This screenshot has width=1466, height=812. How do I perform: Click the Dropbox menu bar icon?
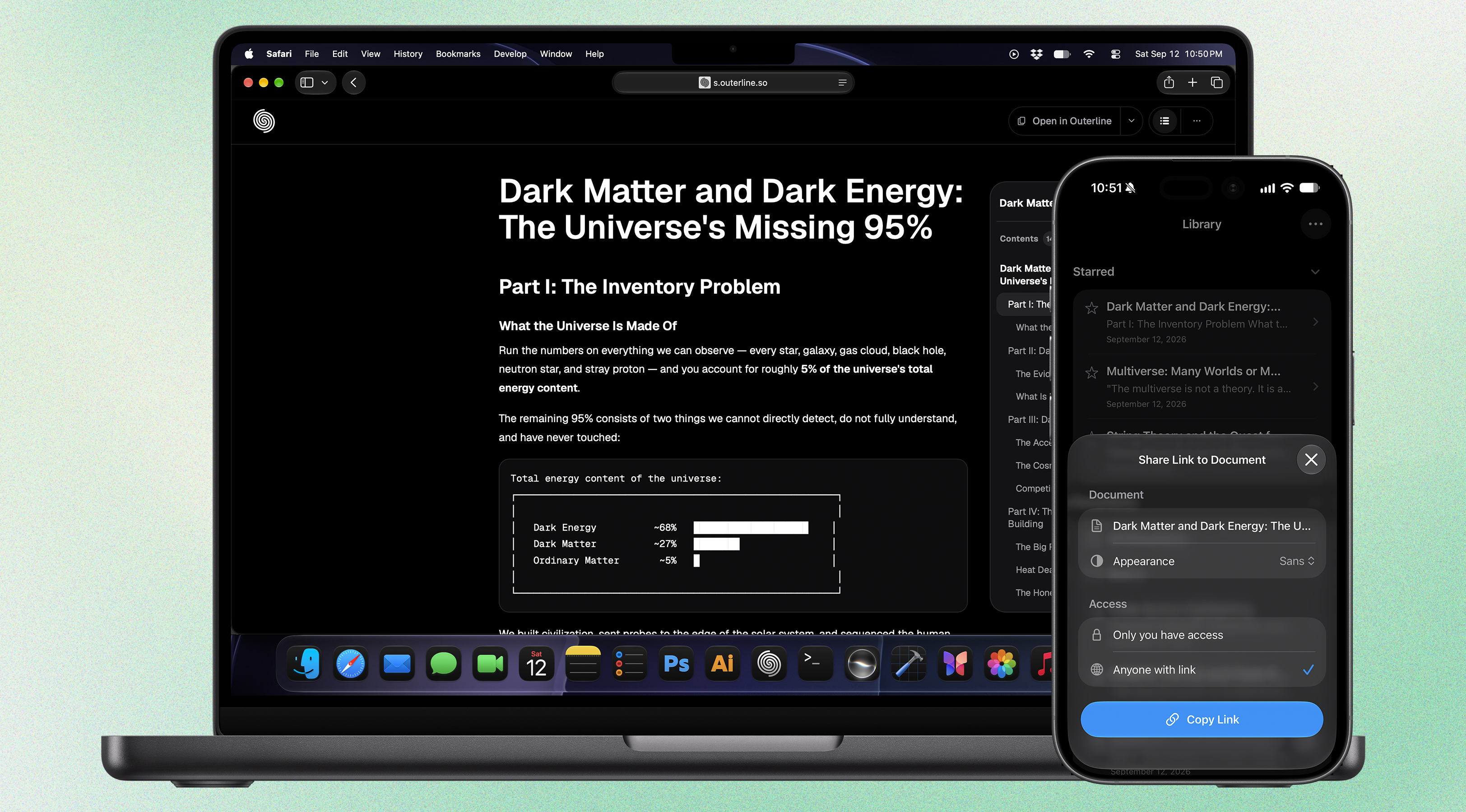click(1036, 54)
